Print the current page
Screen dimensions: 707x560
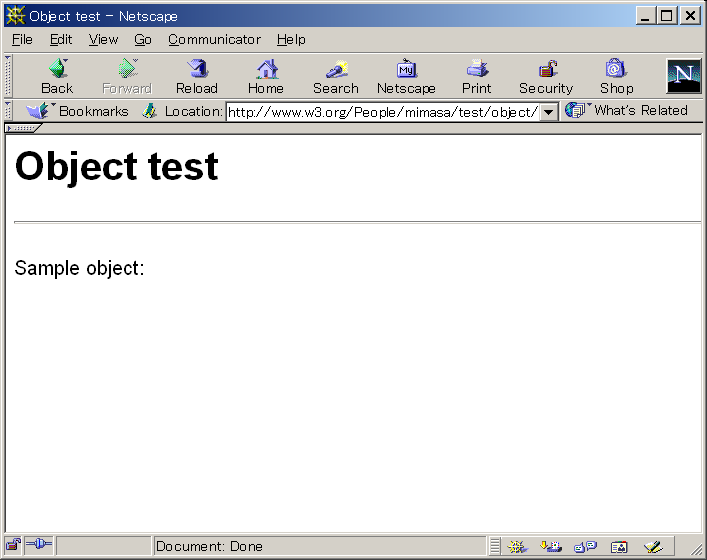[477, 76]
